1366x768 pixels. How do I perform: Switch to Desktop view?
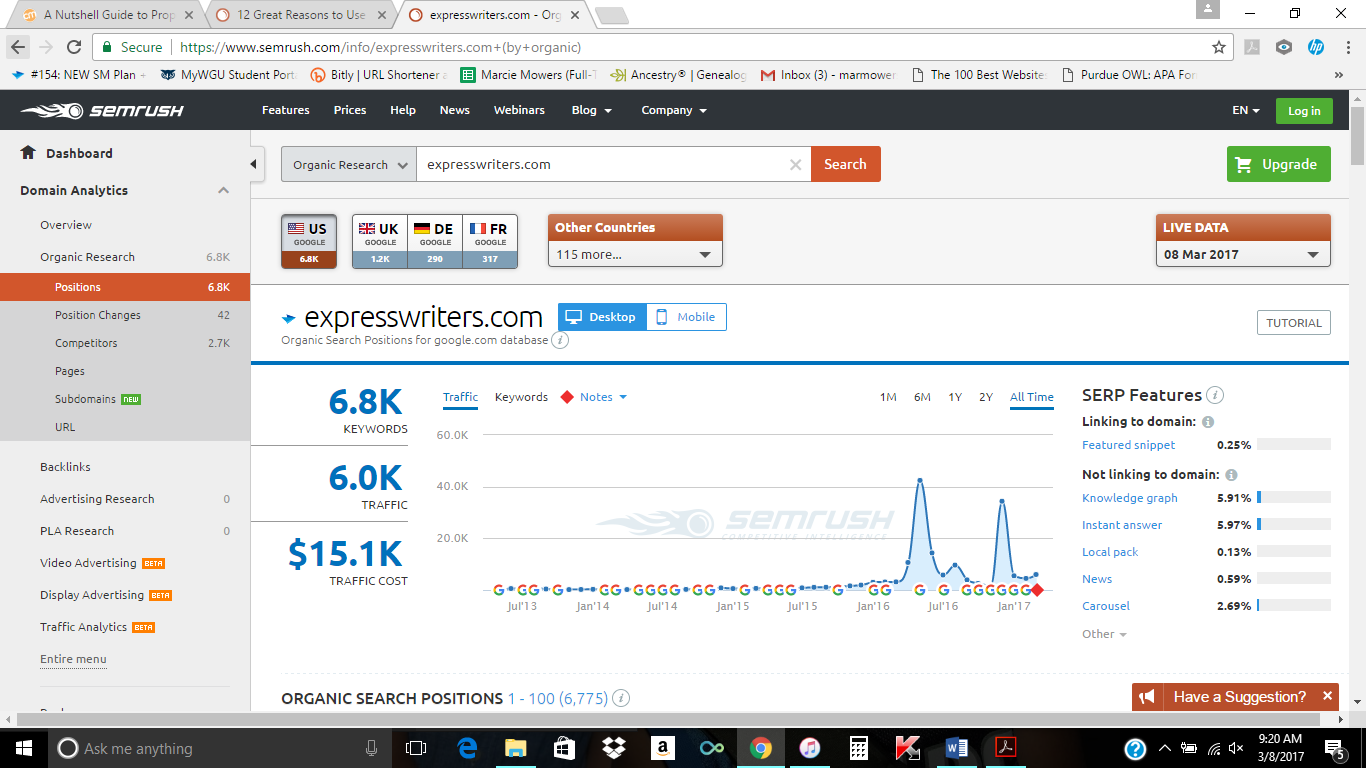click(602, 317)
